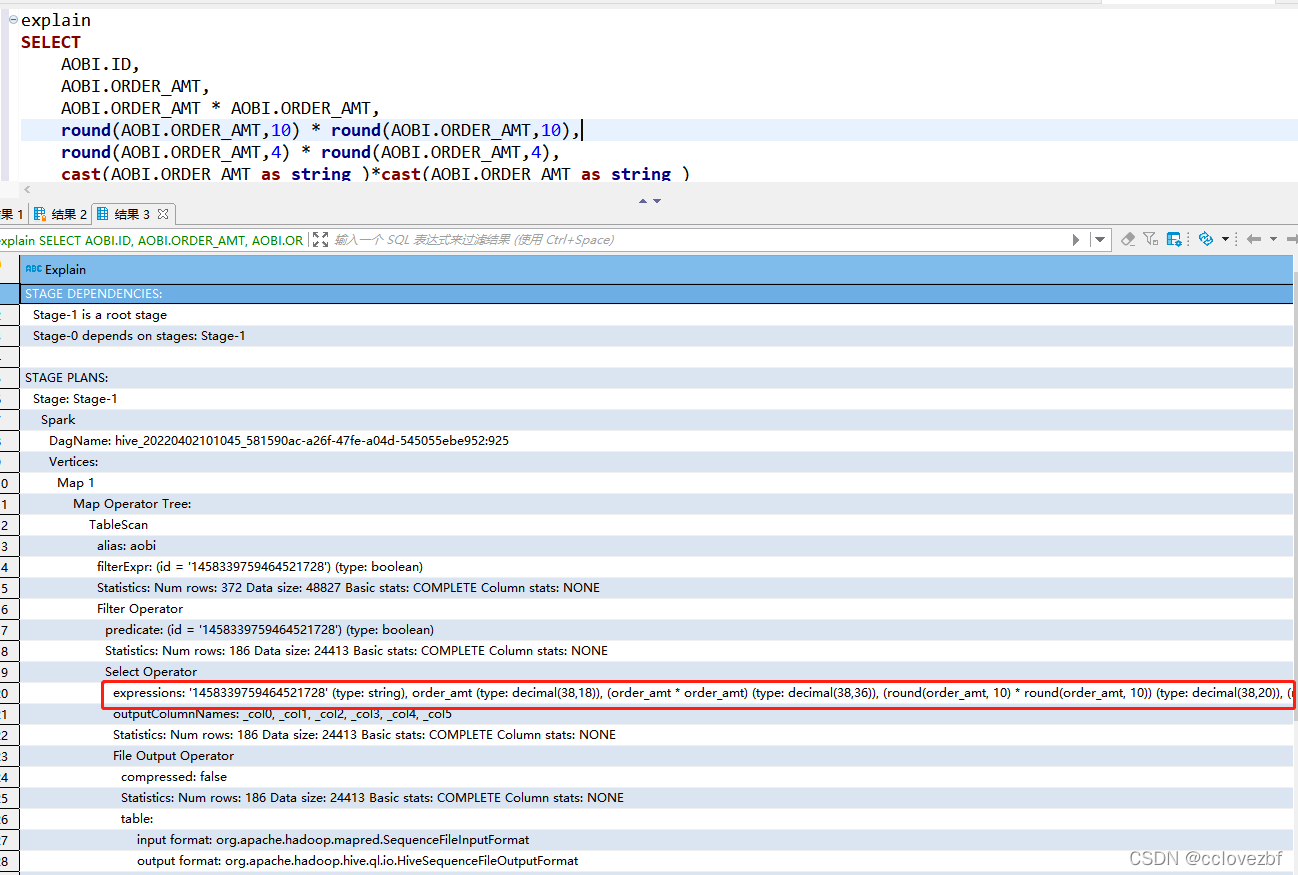Open the back-navigation history dropdown arrow
This screenshot has width=1298, height=875.
[1273, 239]
